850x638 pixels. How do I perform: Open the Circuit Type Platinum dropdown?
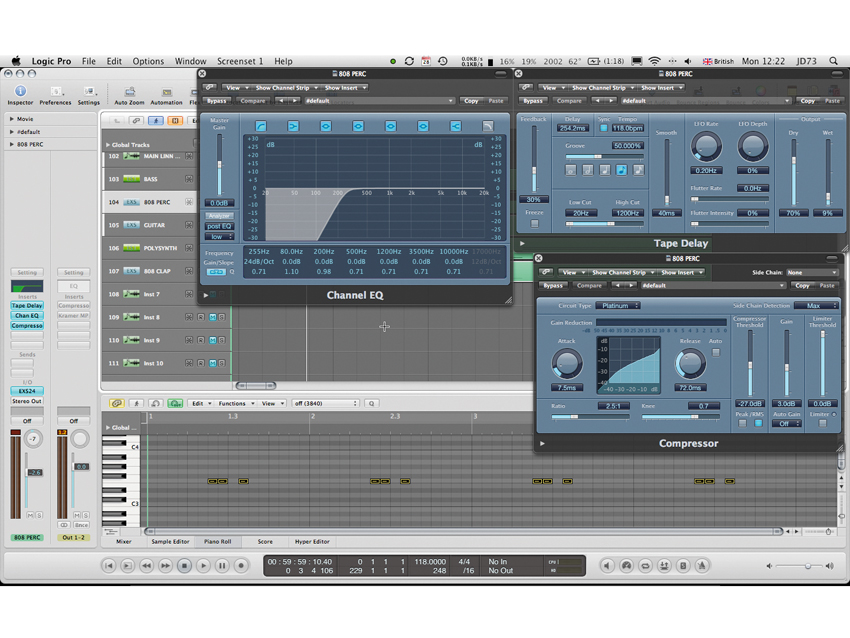618,306
